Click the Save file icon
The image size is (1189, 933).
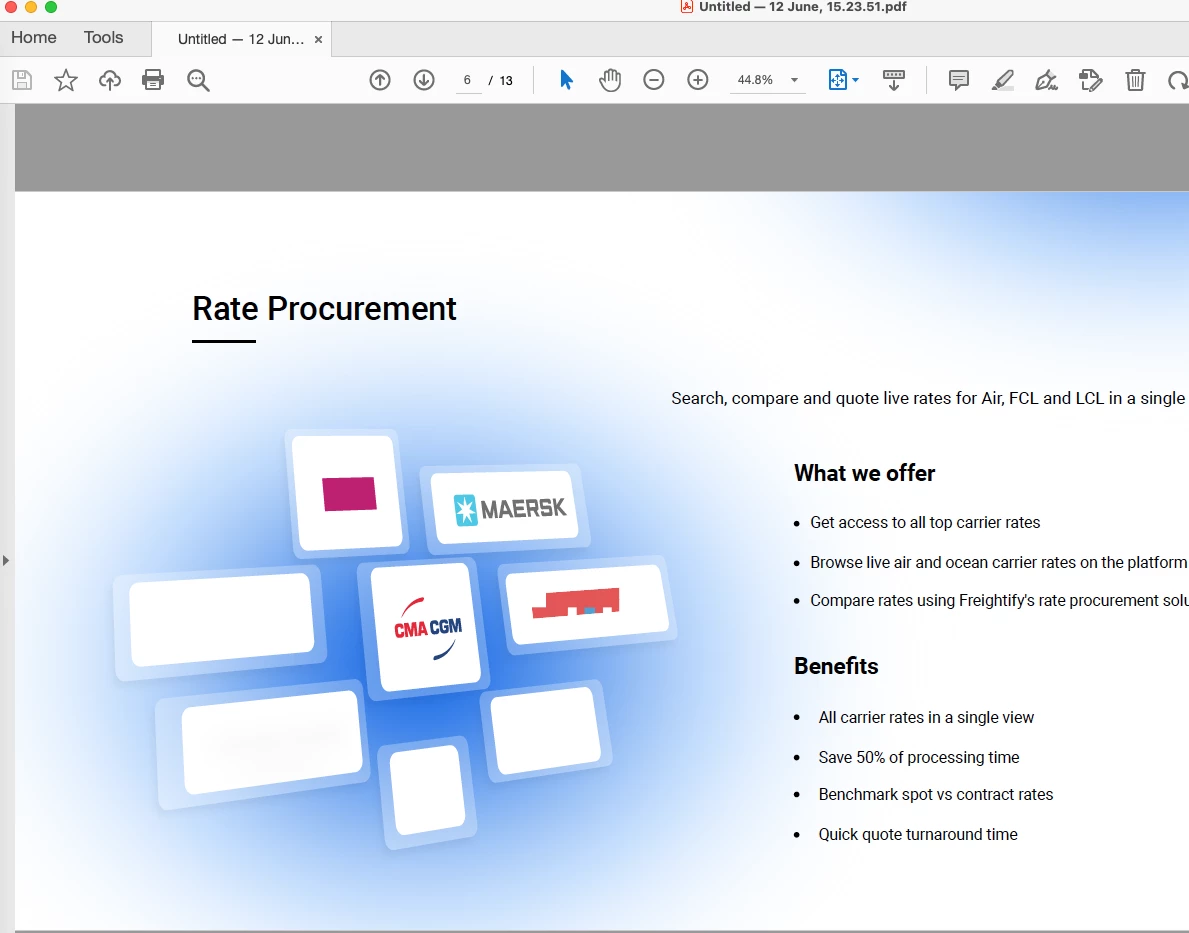(x=22, y=80)
